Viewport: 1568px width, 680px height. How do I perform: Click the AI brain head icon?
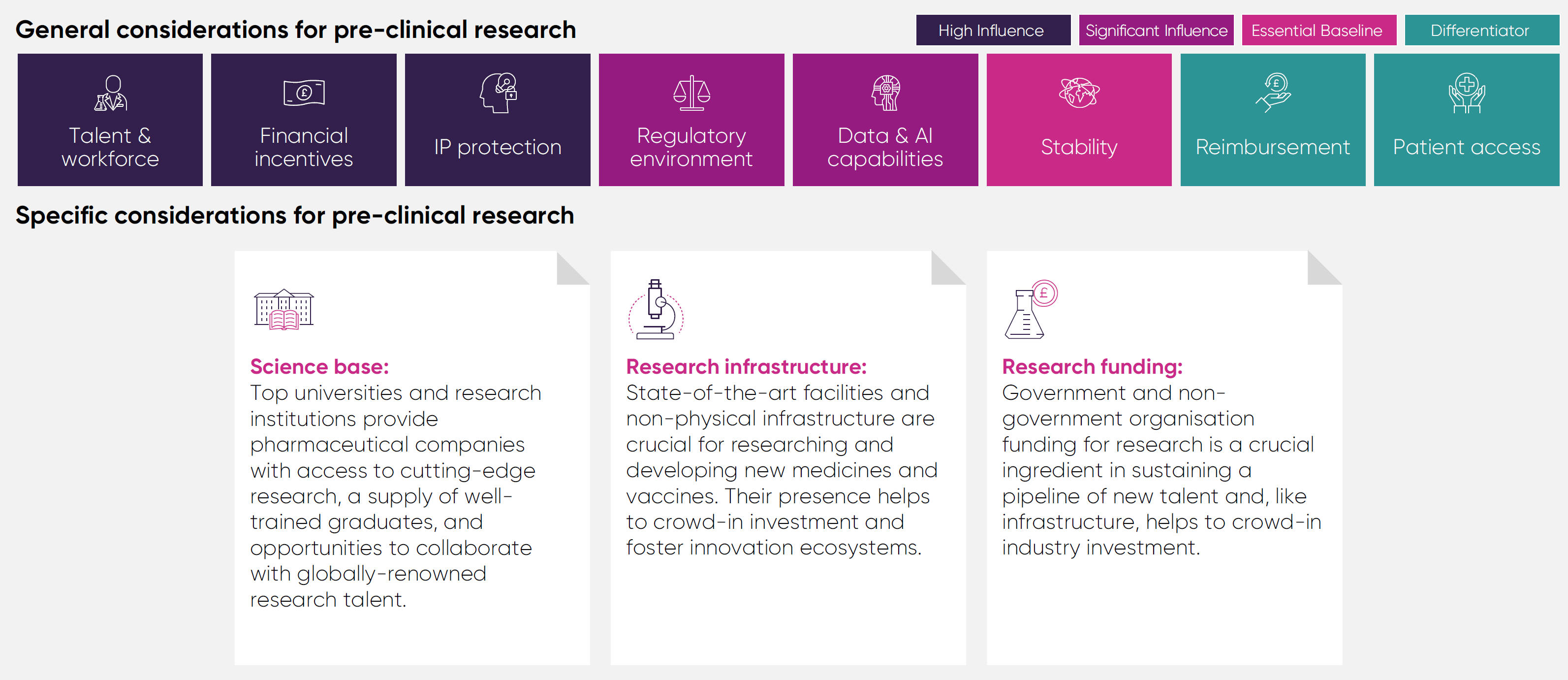pos(886,93)
